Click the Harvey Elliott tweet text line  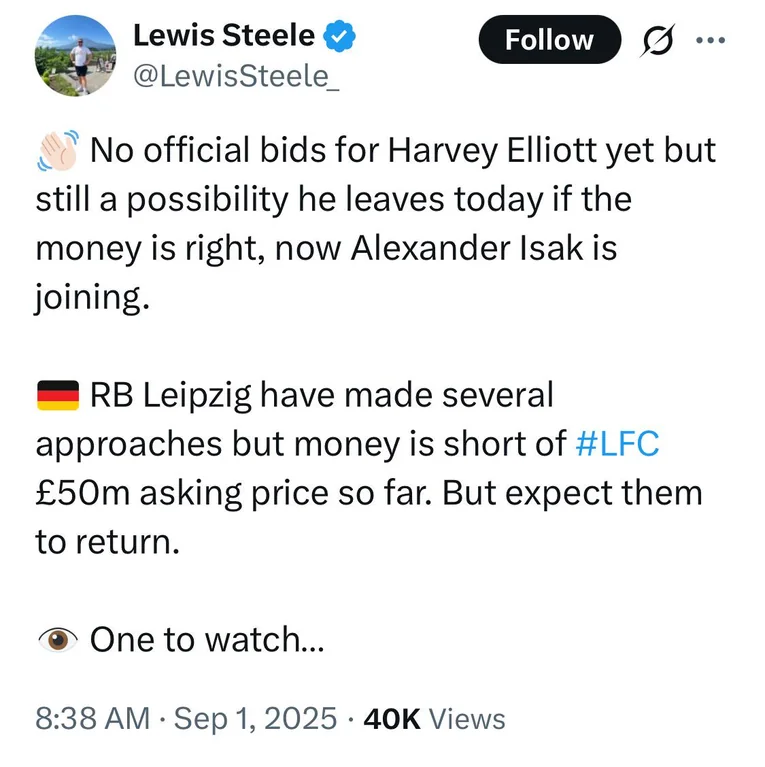click(x=403, y=150)
